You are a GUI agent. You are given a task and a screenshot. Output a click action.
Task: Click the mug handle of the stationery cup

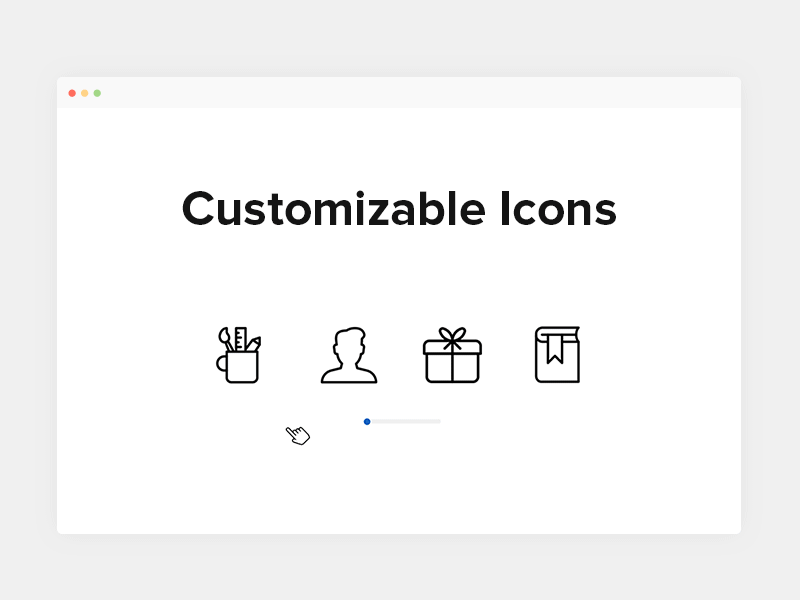(221, 363)
